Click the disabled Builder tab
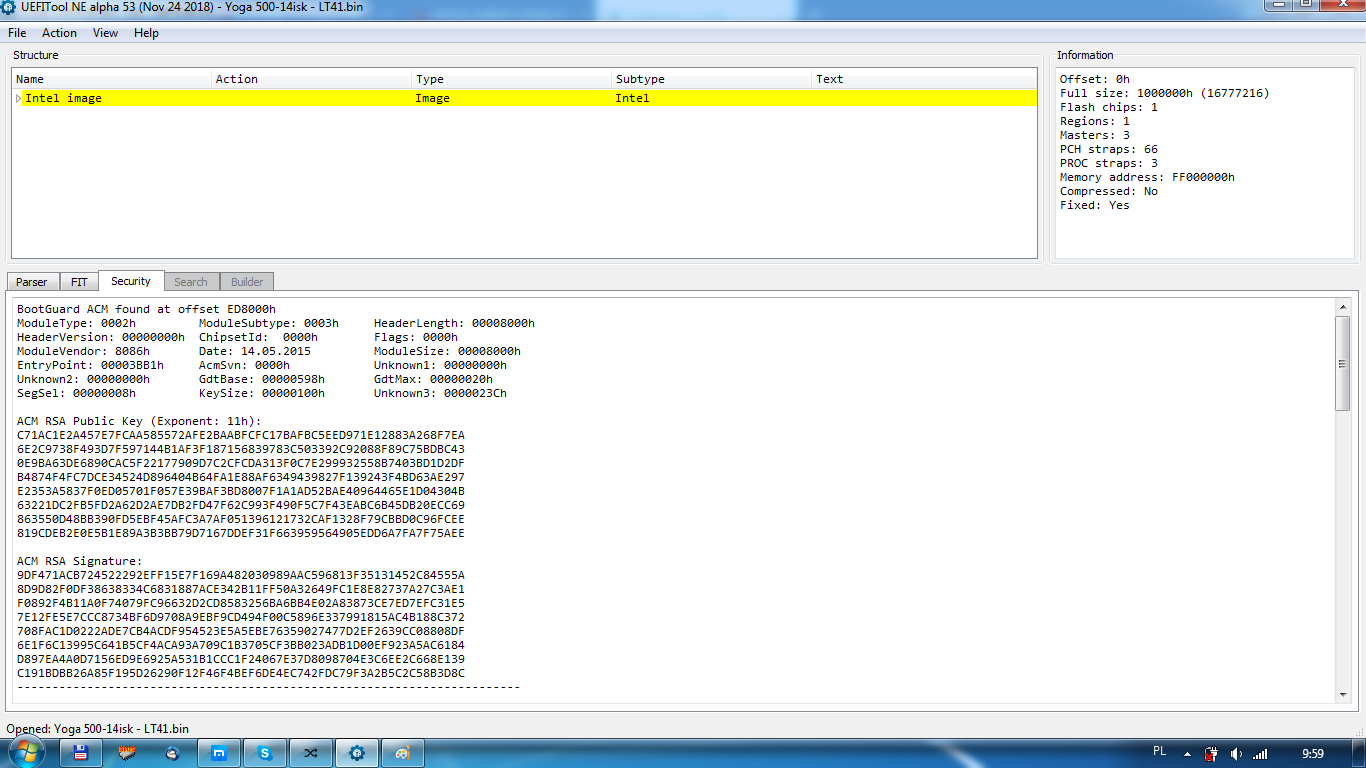This screenshot has height=768, width=1366. pos(246,282)
